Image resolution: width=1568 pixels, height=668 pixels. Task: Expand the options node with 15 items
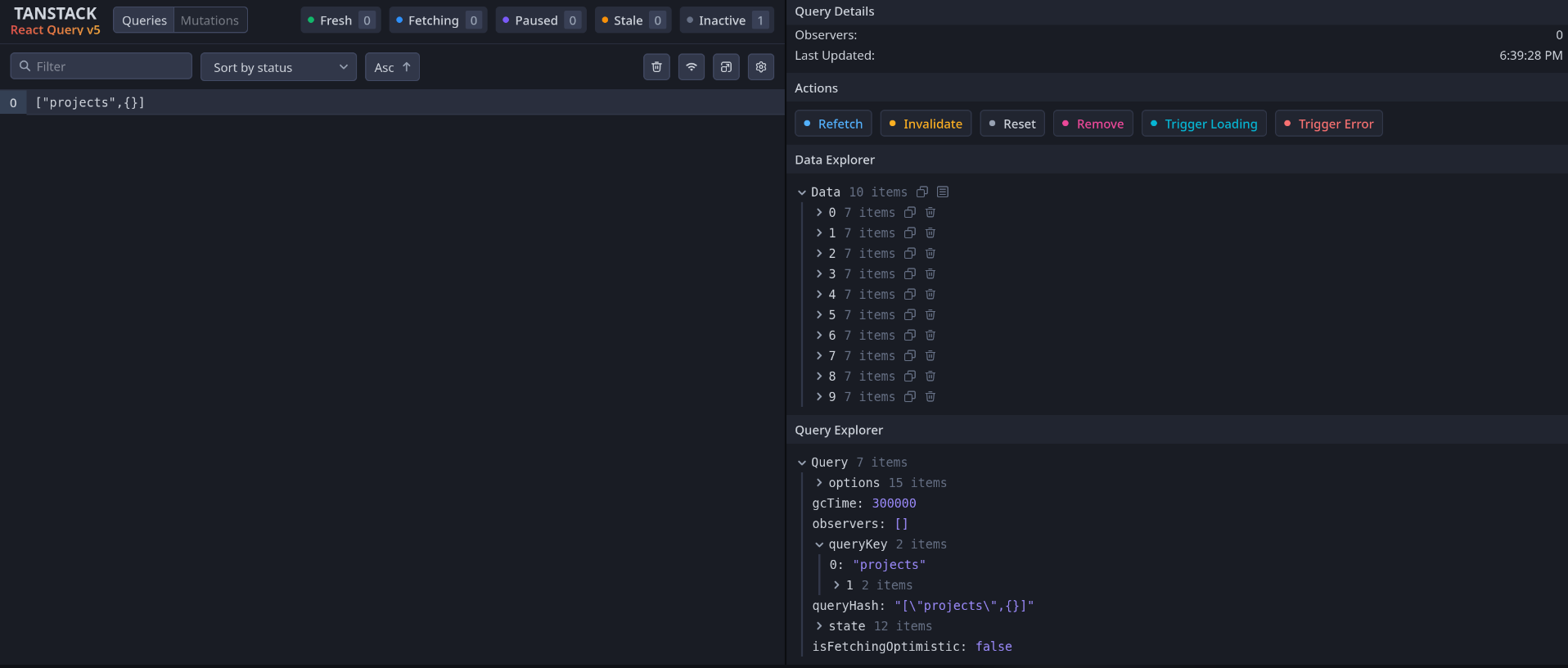point(819,483)
